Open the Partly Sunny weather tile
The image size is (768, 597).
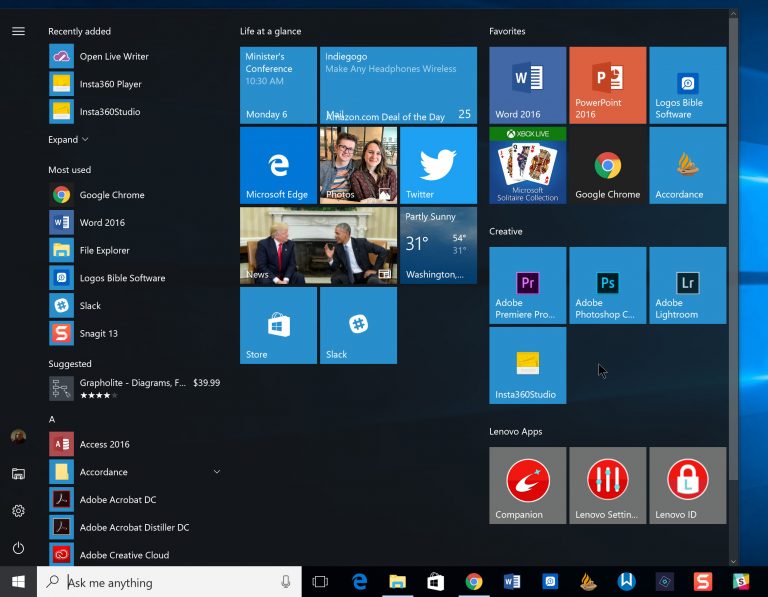pyautogui.click(x=438, y=245)
